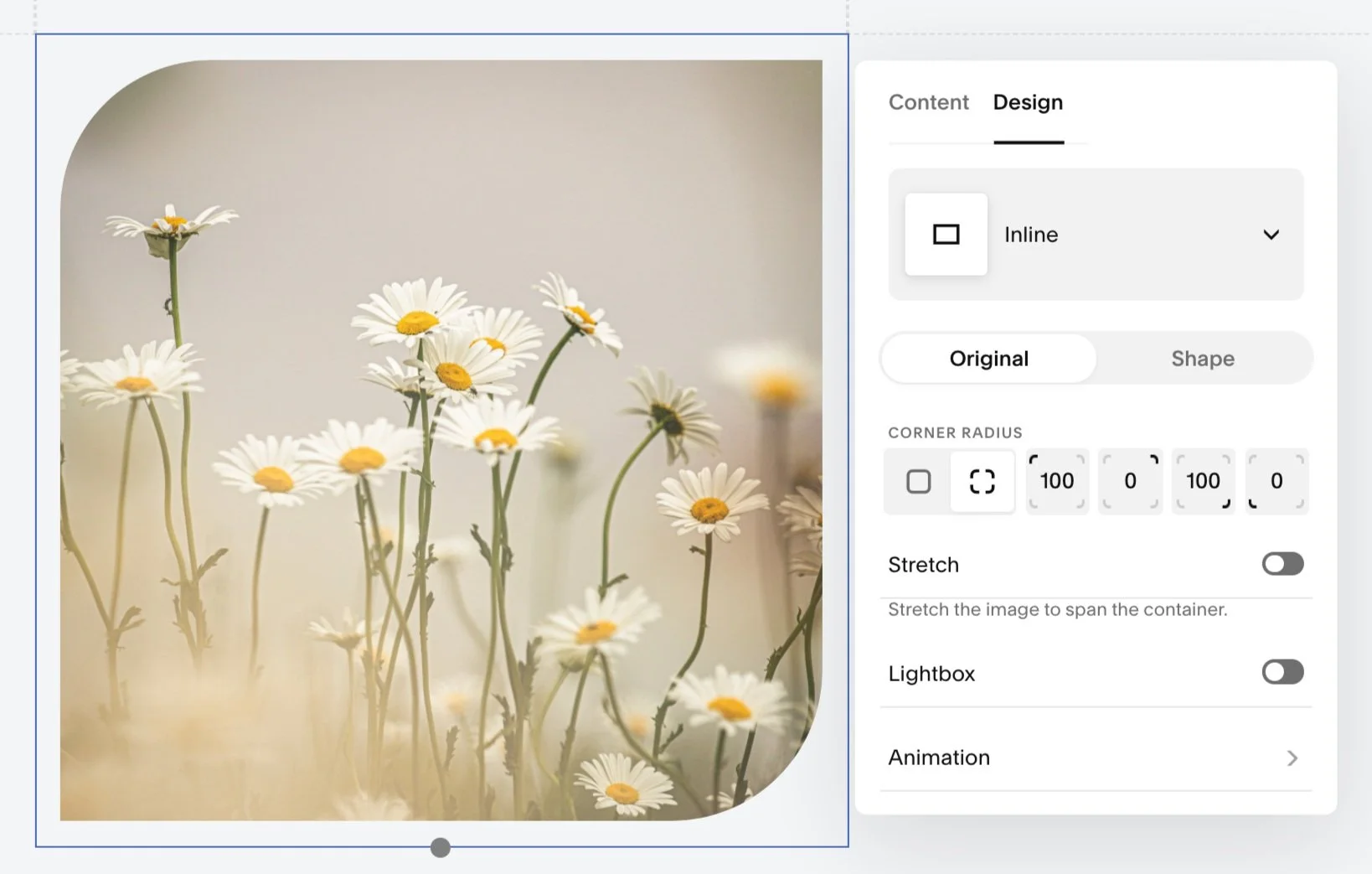Click the Inline layout rectangle icon

pos(946,235)
